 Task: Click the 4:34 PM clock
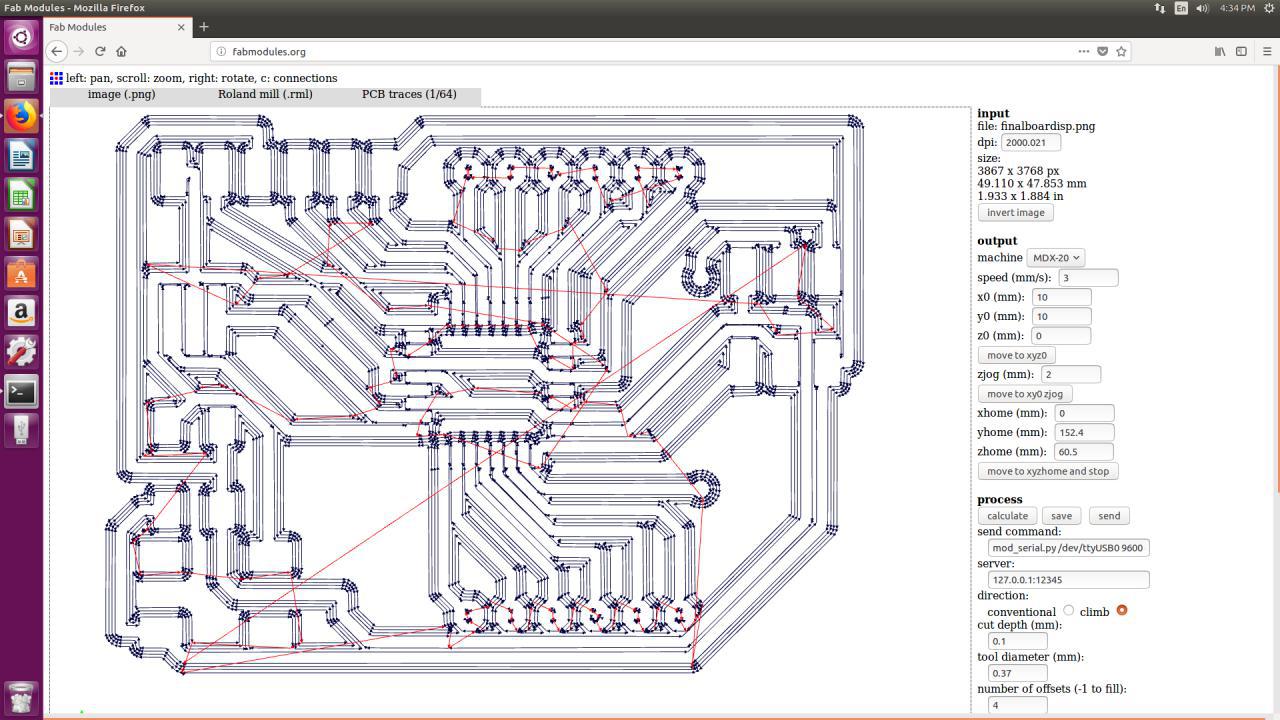[x=1237, y=8]
